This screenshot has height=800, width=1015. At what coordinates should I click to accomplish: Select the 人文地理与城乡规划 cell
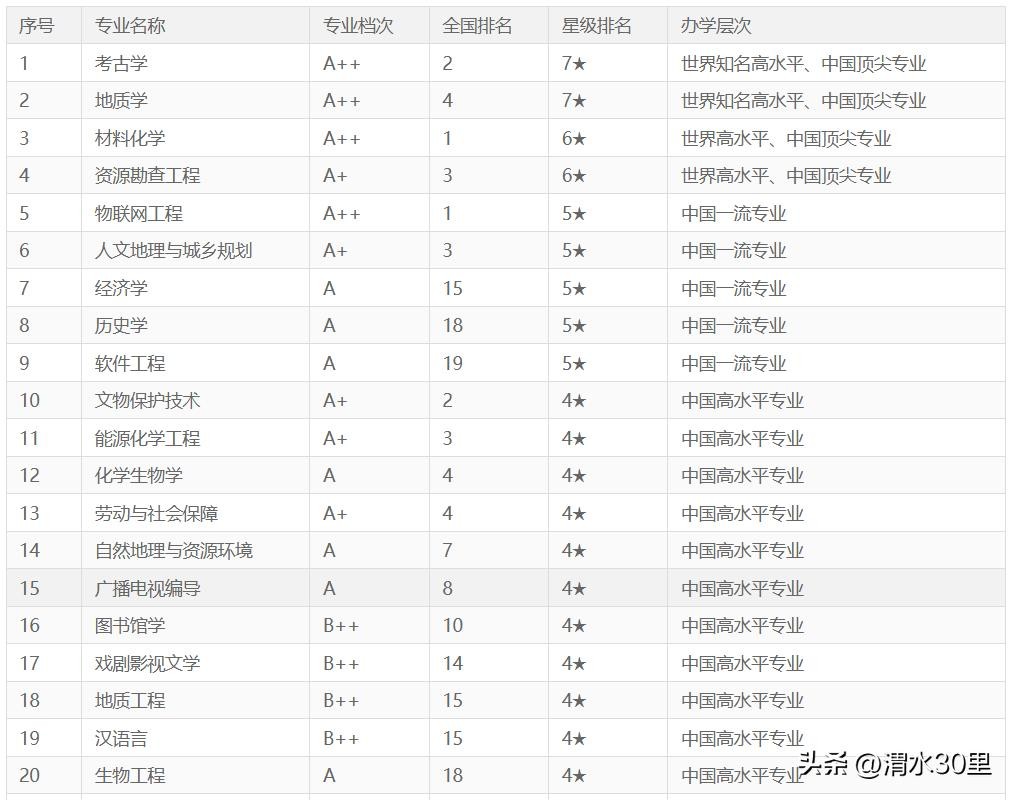[173, 251]
